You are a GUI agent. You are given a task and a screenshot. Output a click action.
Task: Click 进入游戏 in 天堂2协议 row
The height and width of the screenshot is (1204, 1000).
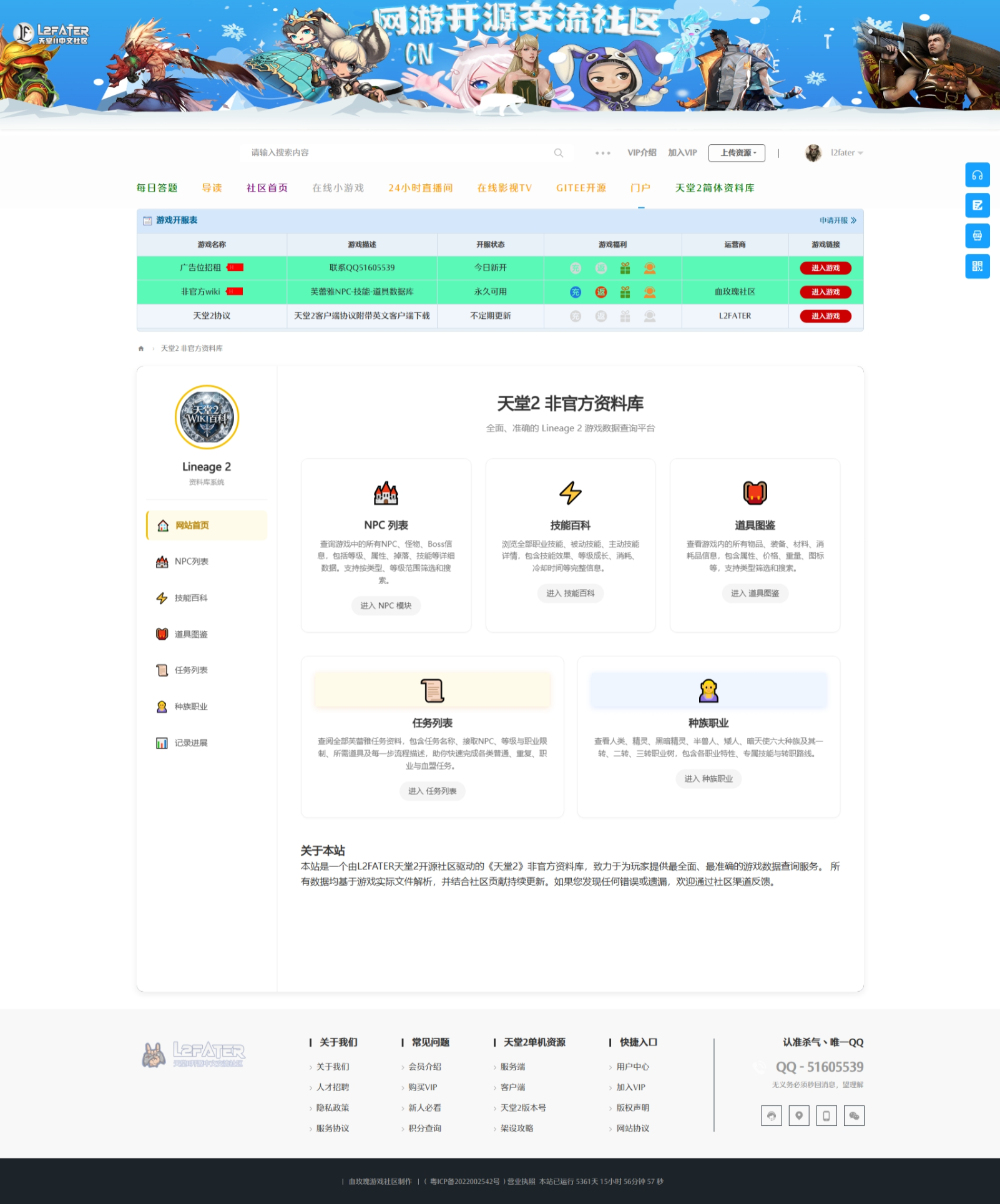[825, 316]
